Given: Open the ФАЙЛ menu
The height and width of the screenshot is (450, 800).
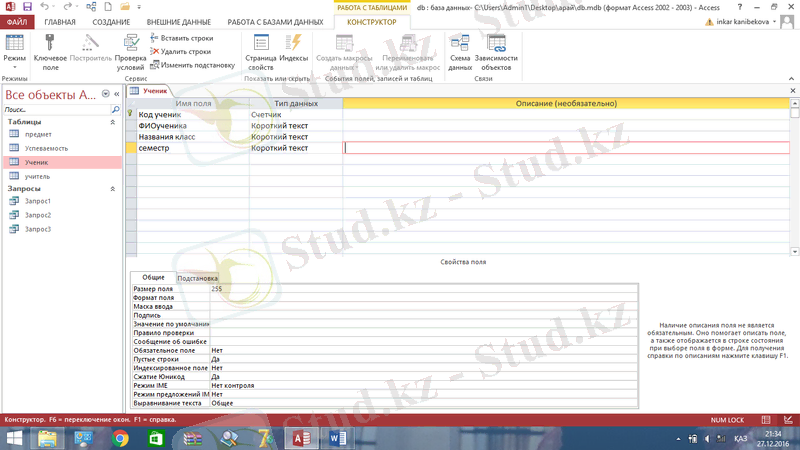Looking at the screenshot, I should (x=17, y=22).
